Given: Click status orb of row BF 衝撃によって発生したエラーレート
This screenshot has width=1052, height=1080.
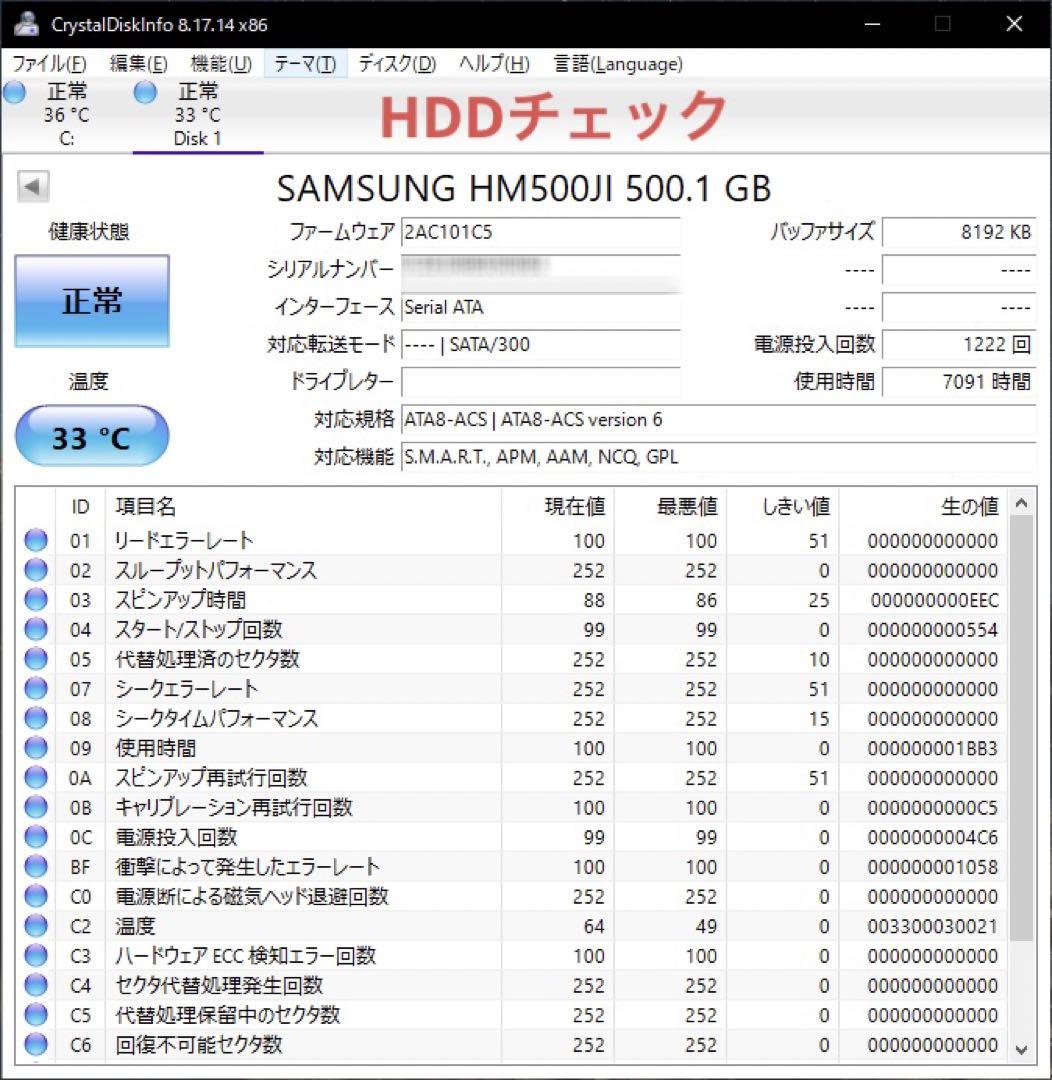Looking at the screenshot, I should pos(36,866).
